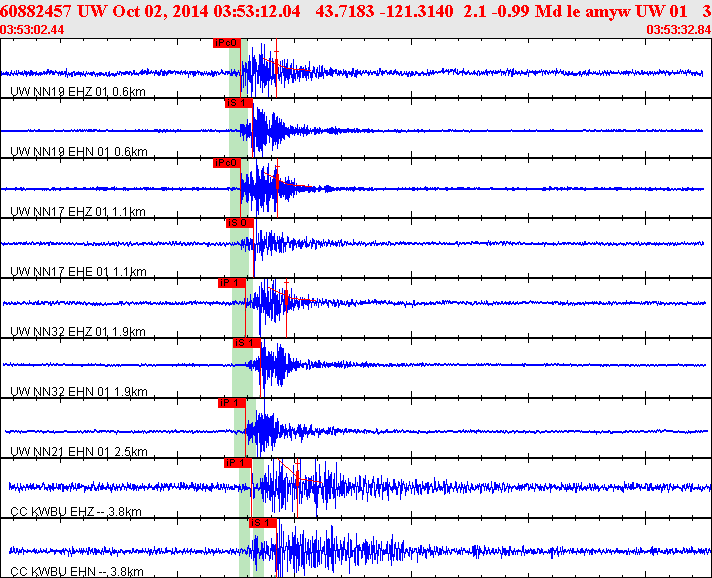712x578 pixels.
Task: Click the origin date Oct 02, 2014 in header
Action: pyautogui.click(x=161, y=11)
